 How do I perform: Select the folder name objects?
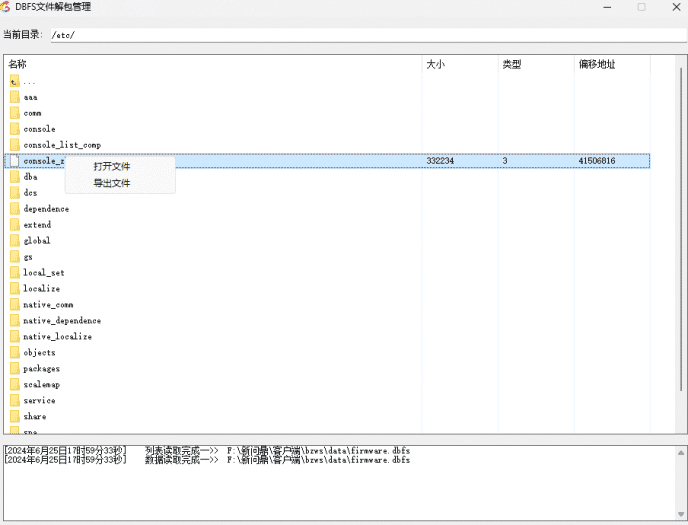point(39,353)
